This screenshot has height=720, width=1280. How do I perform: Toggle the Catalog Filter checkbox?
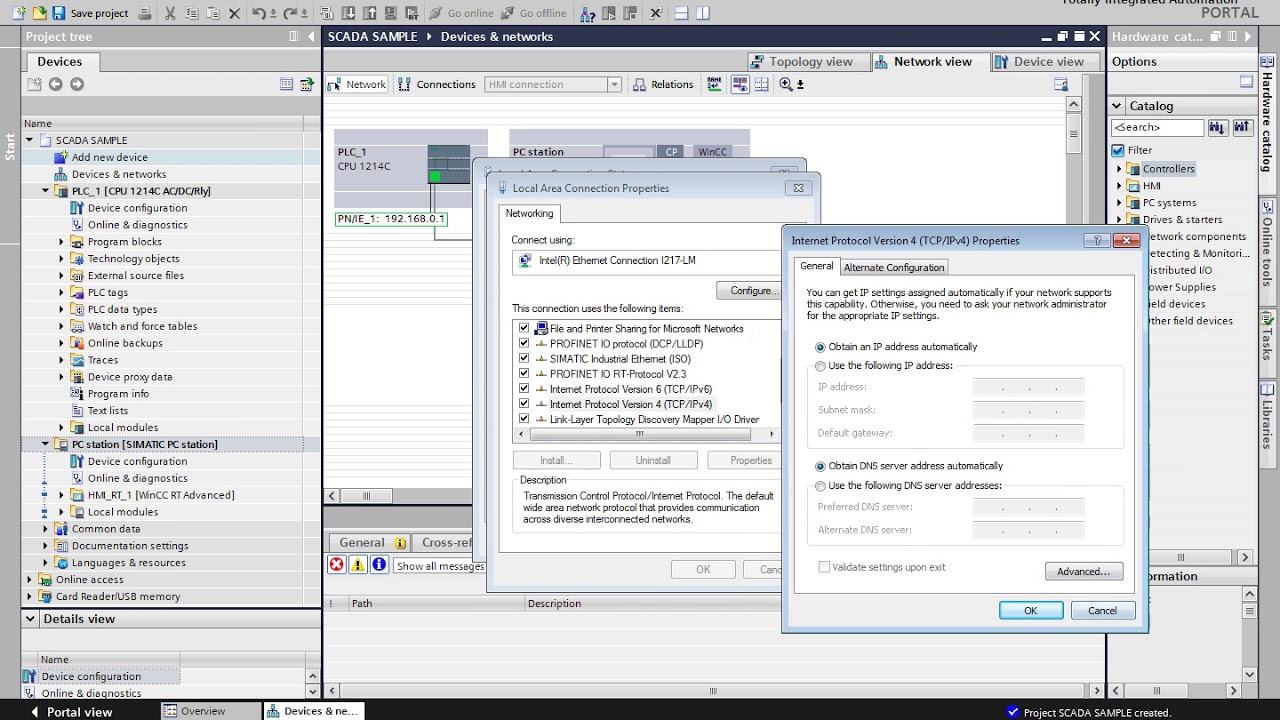point(1118,150)
